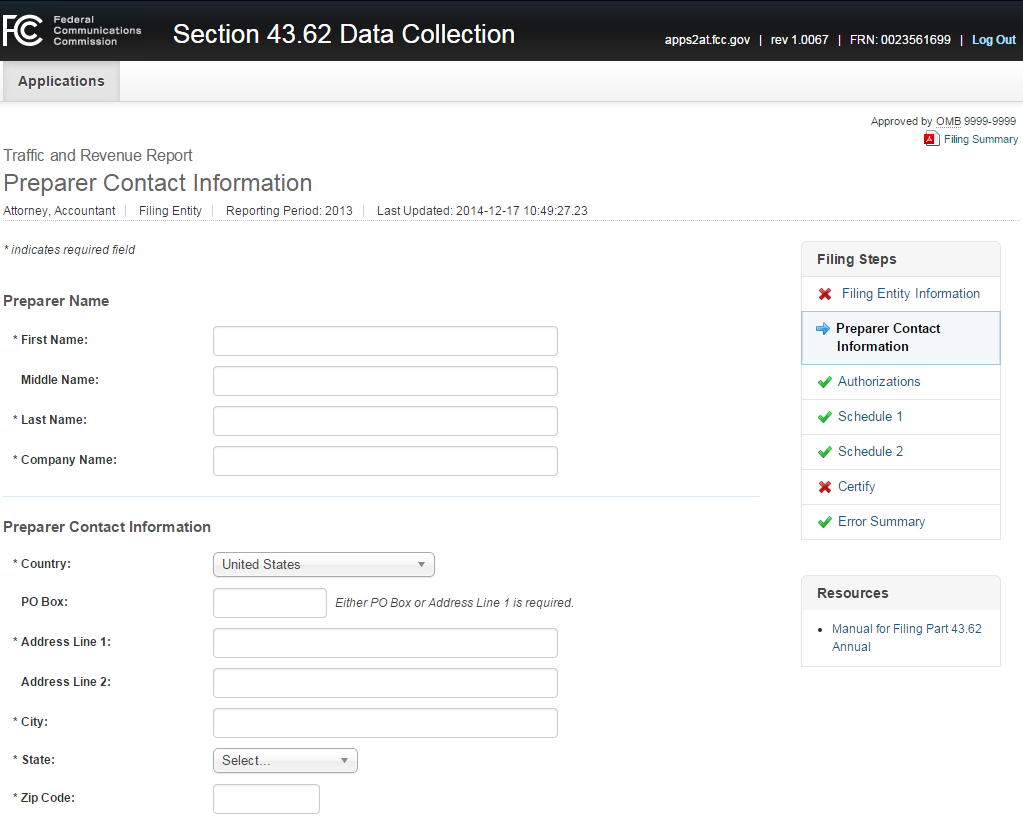Click green checkmark beside Error Summary
1023x817 pixels.
[x=825, y=522]
